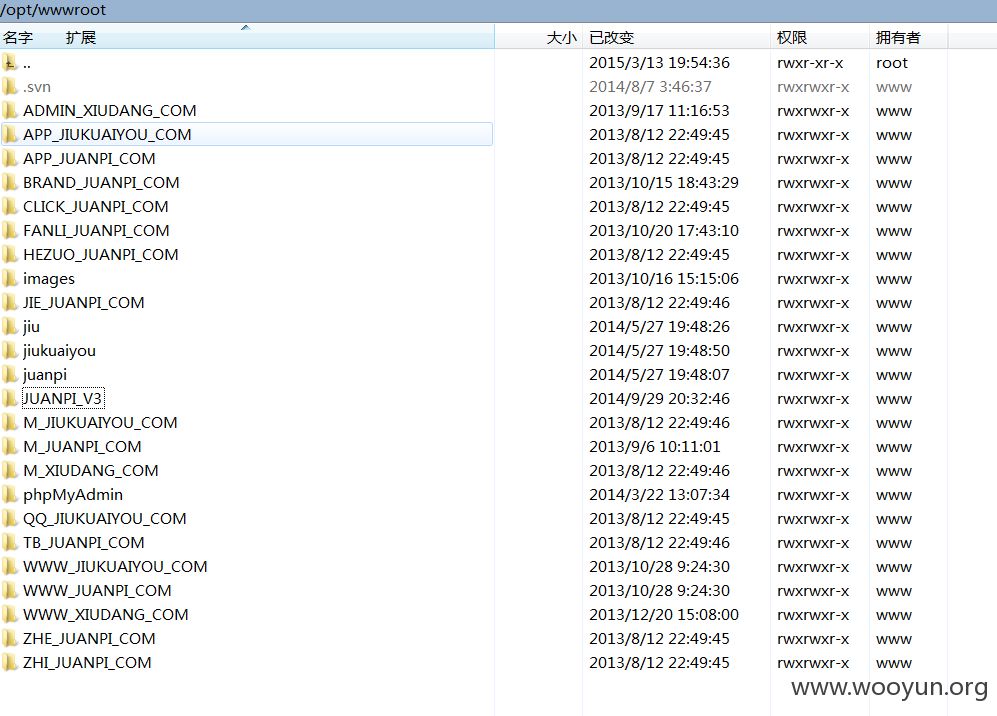997x716 pixels.
Task: Select the BRAND_JUANPI_COM folder name
Action: [101, 182]
